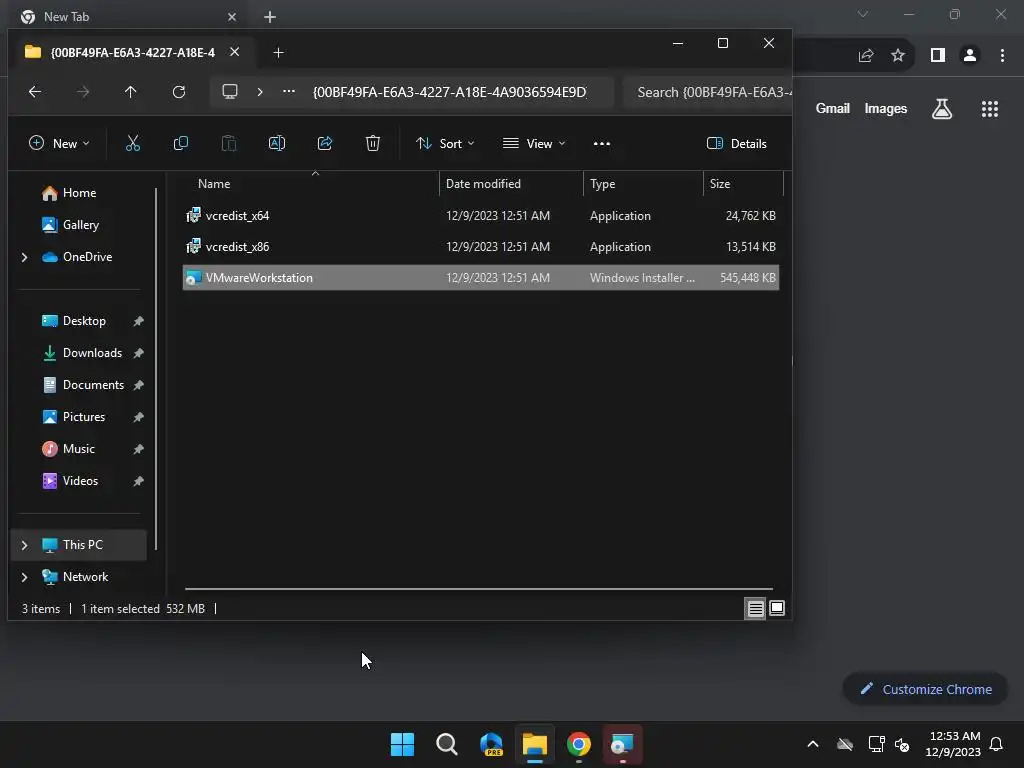1024x768 pixels.
Task: Open the Google Images link
Action: point(886,108)
